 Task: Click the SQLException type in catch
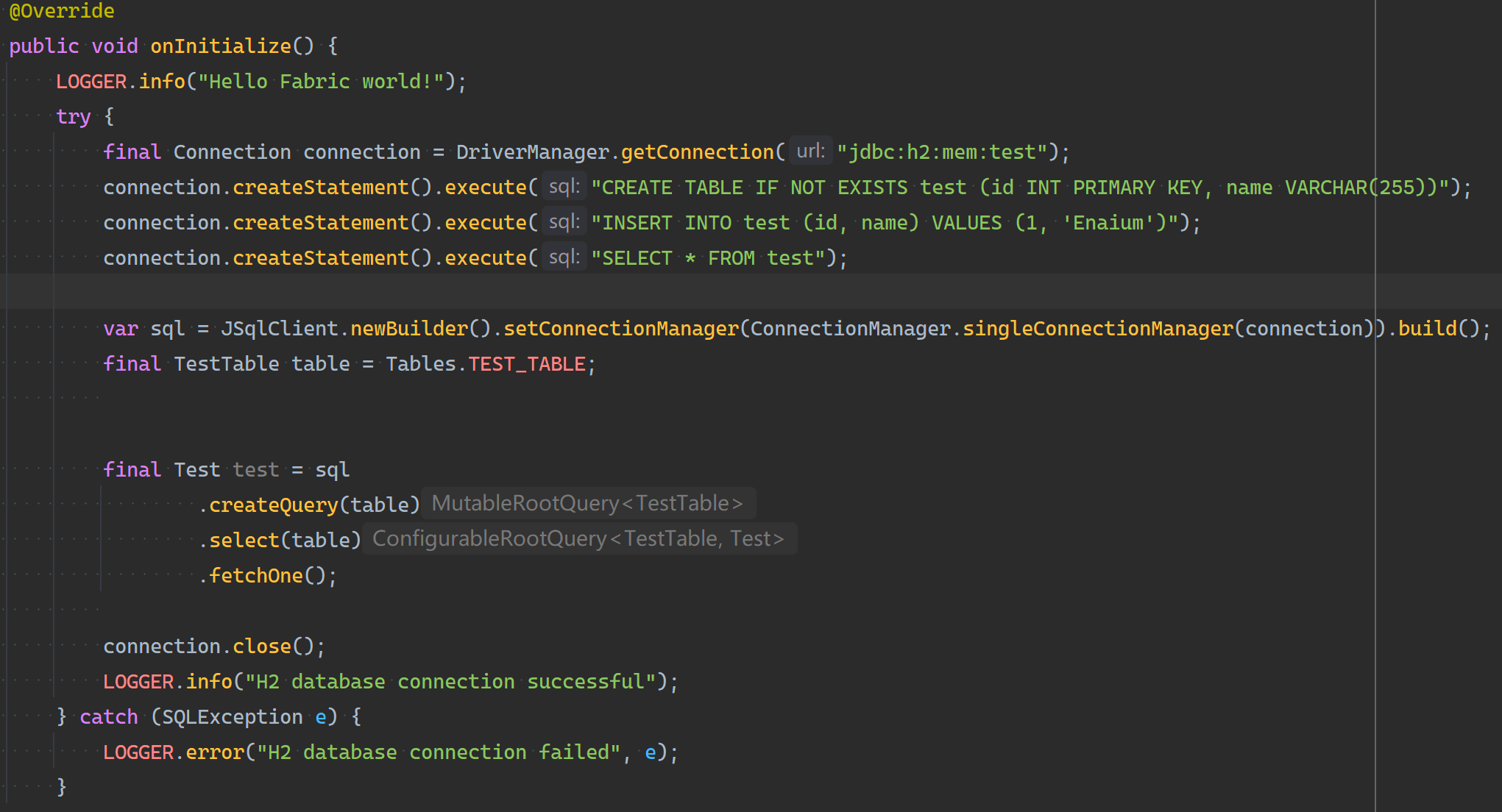[232, 717]
